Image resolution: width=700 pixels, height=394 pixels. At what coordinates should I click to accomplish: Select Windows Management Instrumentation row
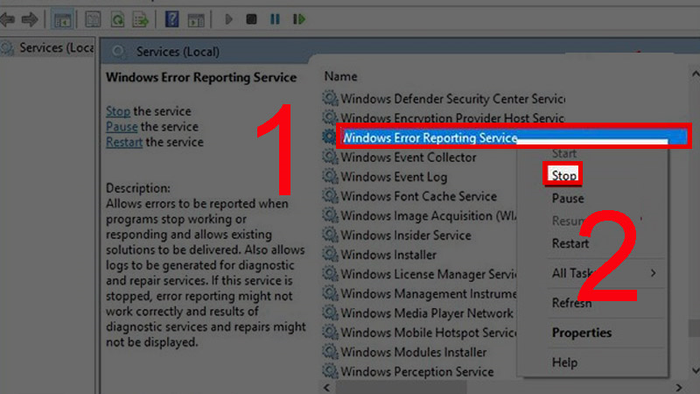tap(419, 294)
